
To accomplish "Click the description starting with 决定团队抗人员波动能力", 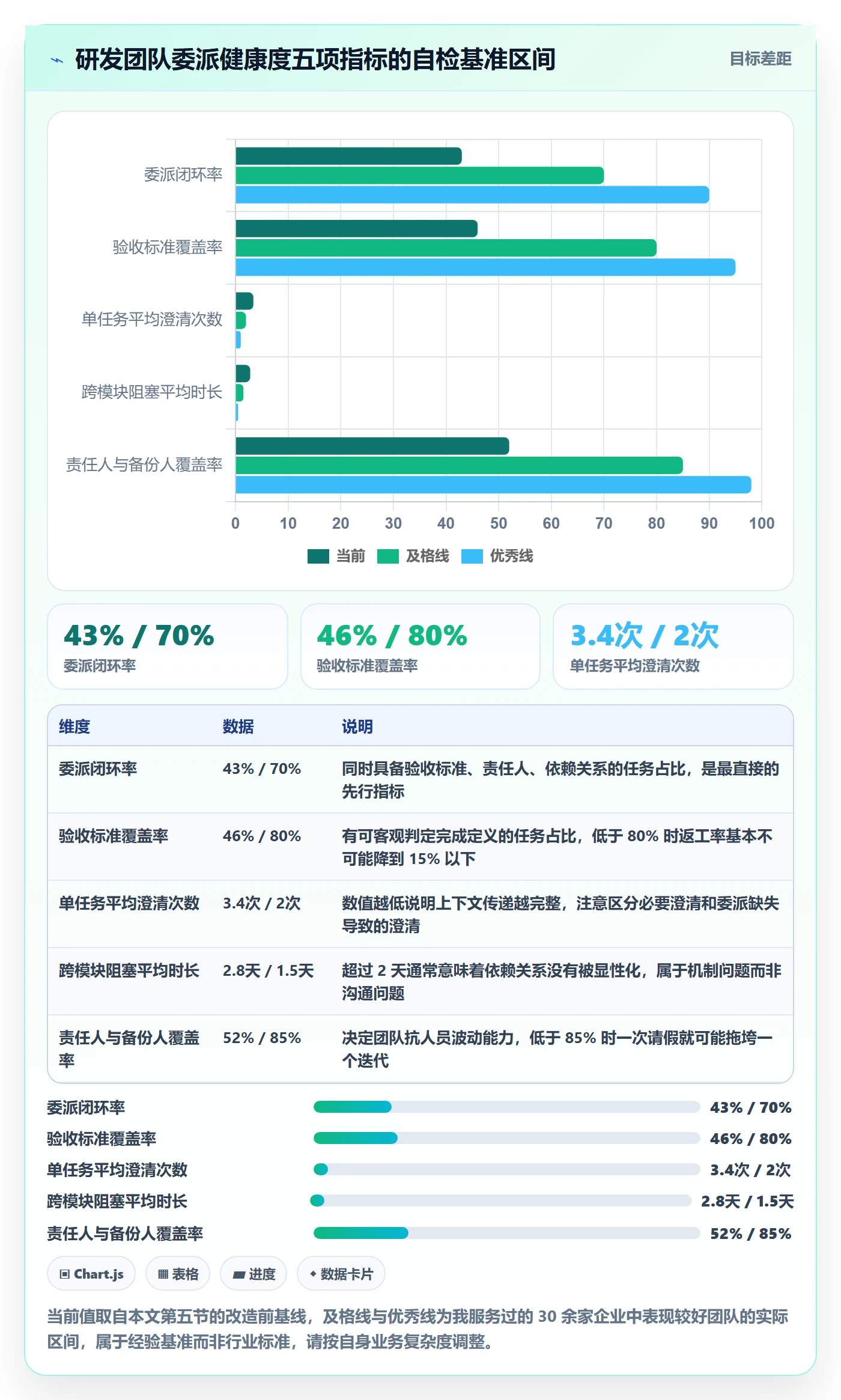I will 557,1049.
